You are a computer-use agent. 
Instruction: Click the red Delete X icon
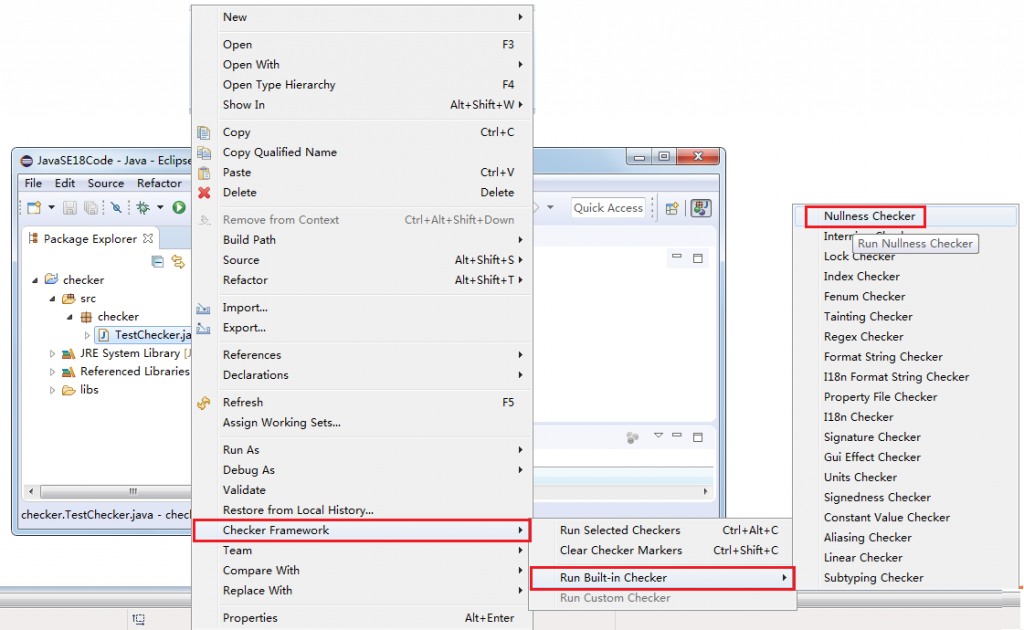click(204, 193)
